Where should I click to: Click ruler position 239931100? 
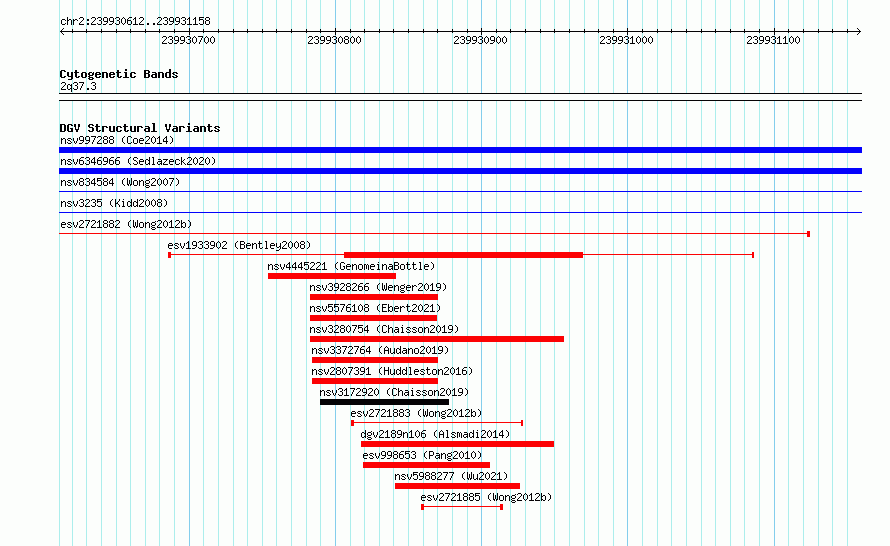pos(773,40)
